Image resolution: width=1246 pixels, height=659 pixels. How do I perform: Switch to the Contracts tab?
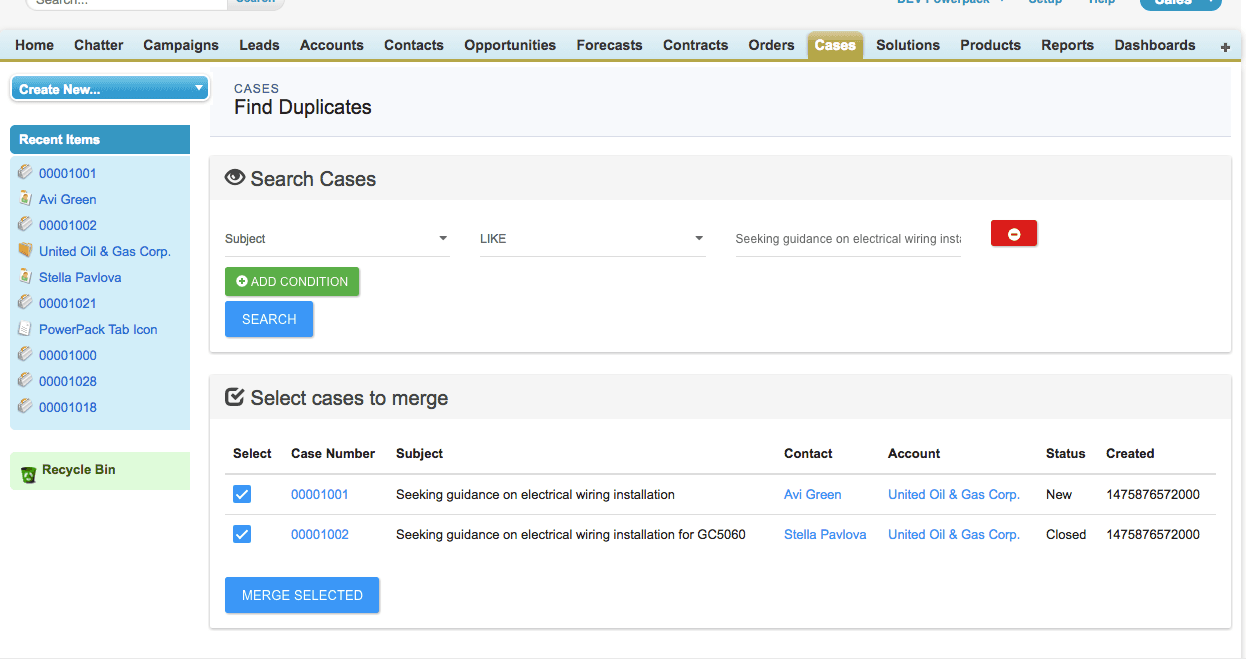[696, 45]
